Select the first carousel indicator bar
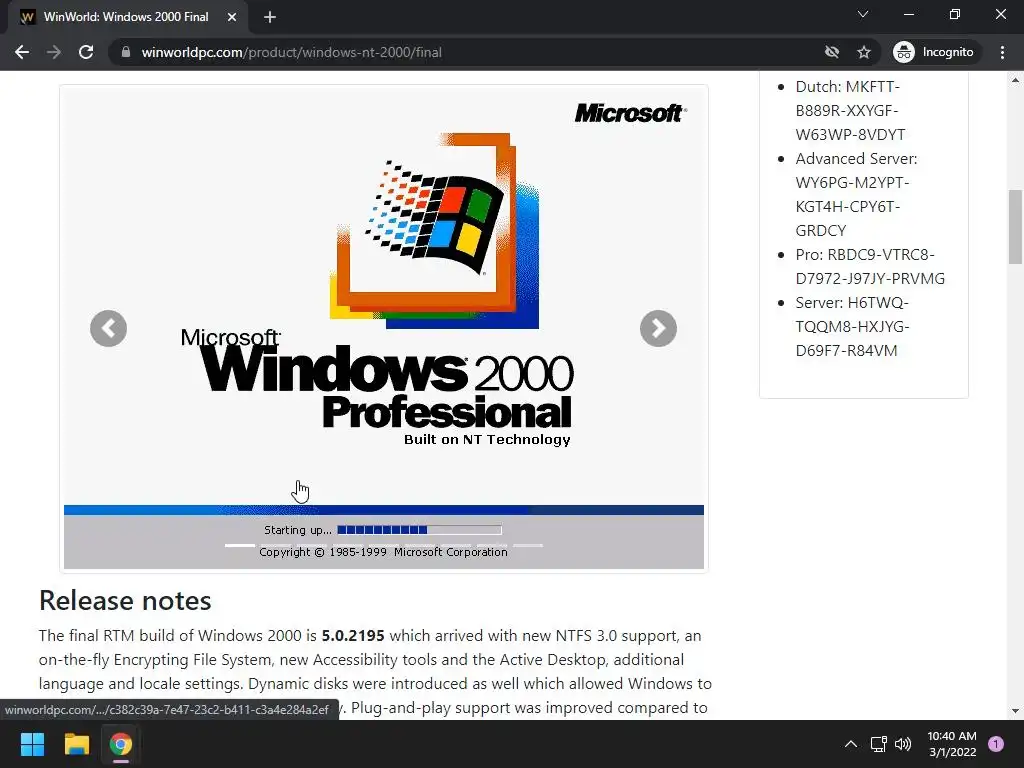This screenshot has width=1024, height=768. click(240, 545)
